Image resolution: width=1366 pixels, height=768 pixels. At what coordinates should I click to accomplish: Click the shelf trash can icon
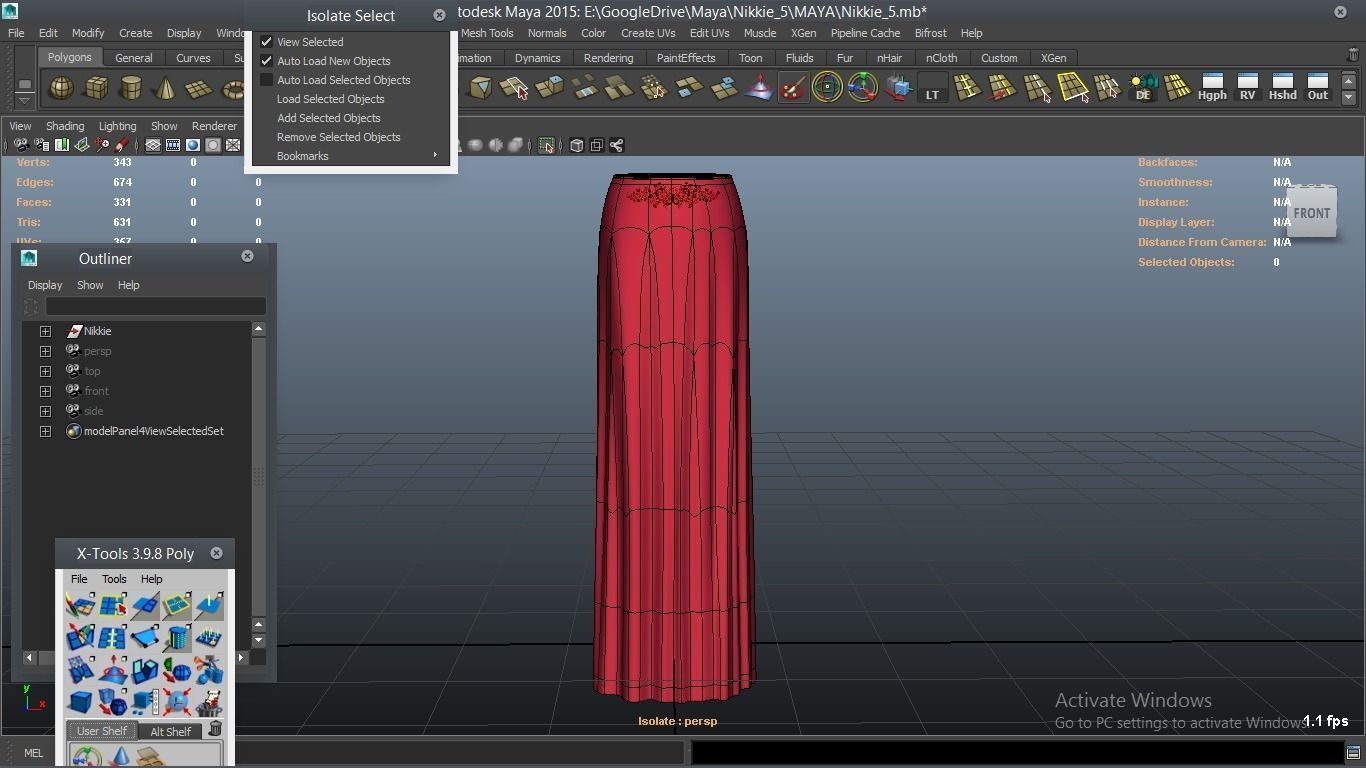pyautogui.click(x=1353, y=56)
